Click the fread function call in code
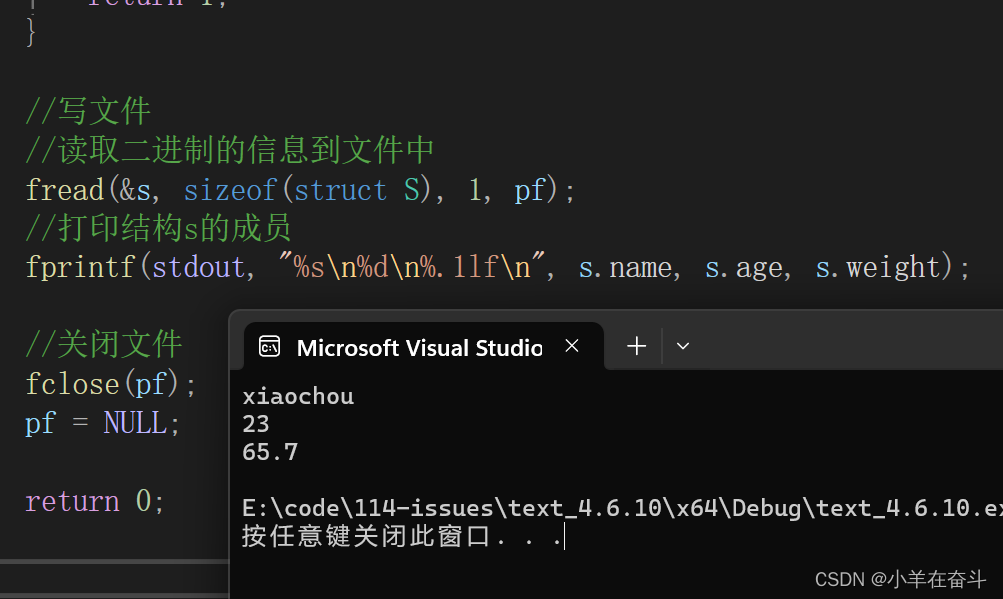Viewport: 1003px width, 599px height. [x=65, y=190]
